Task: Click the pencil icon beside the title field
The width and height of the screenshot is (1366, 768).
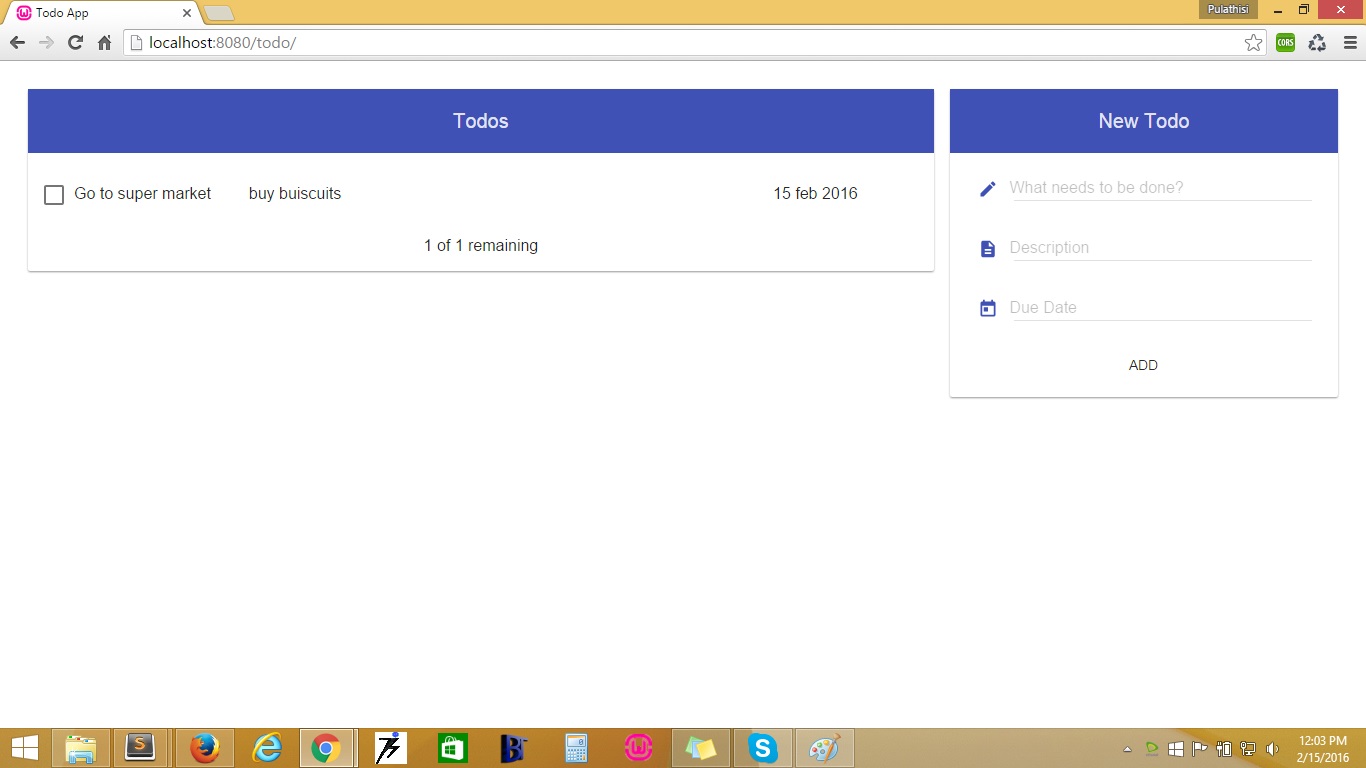Action: (x=988, y=189)
